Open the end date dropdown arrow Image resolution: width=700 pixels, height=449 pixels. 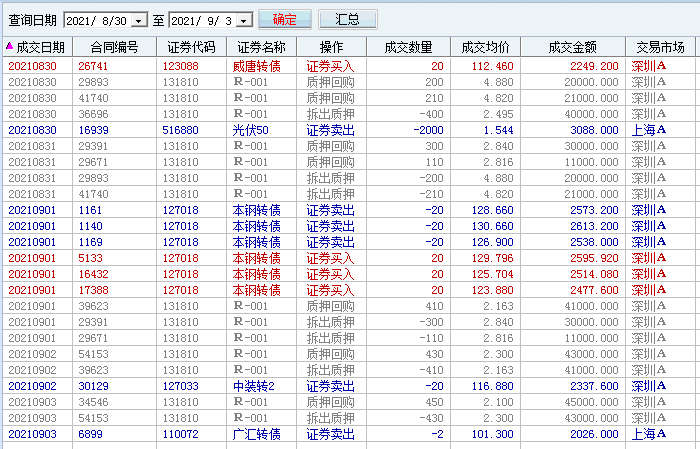tap(242, 20)
